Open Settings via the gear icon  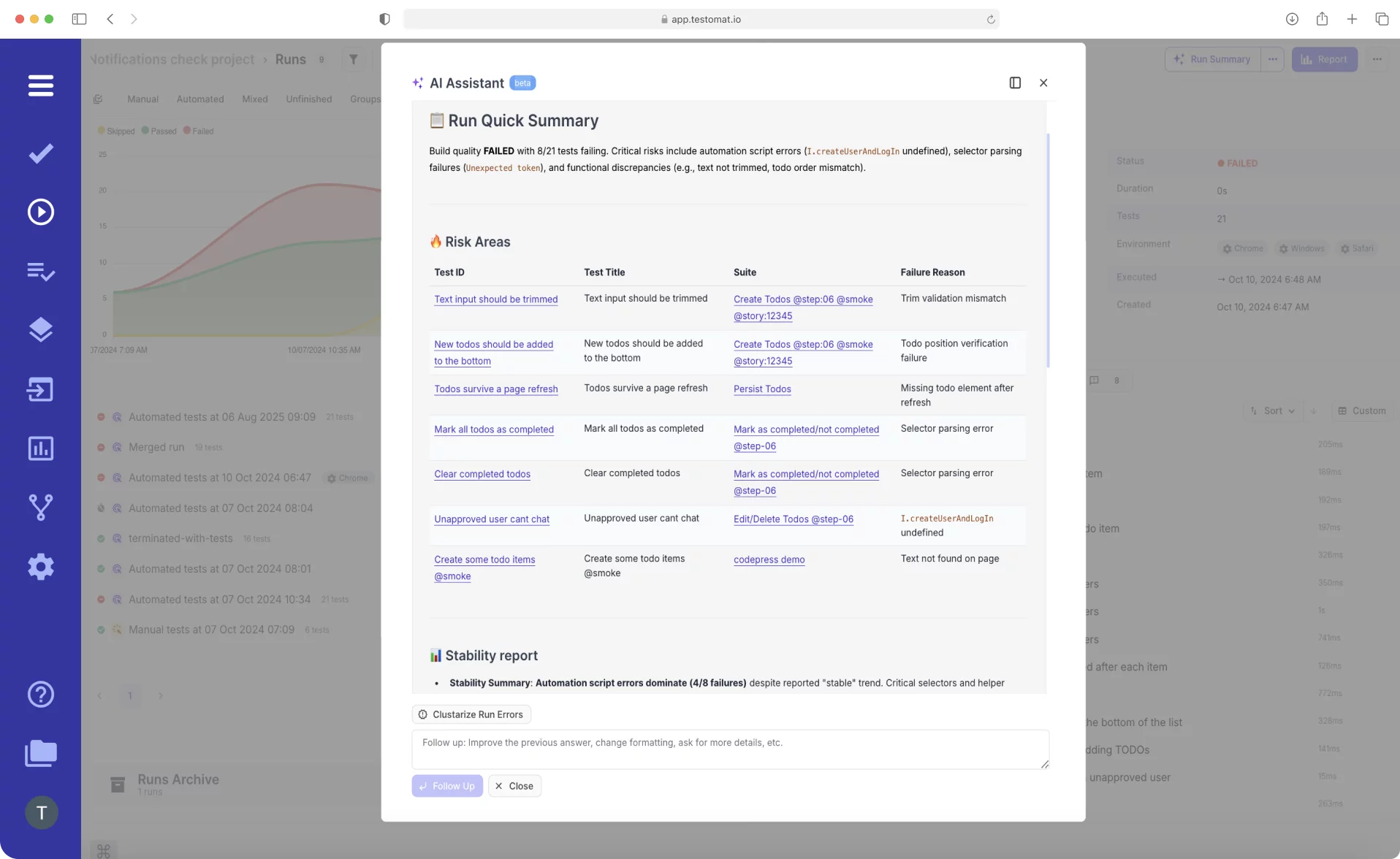point(41,567)
